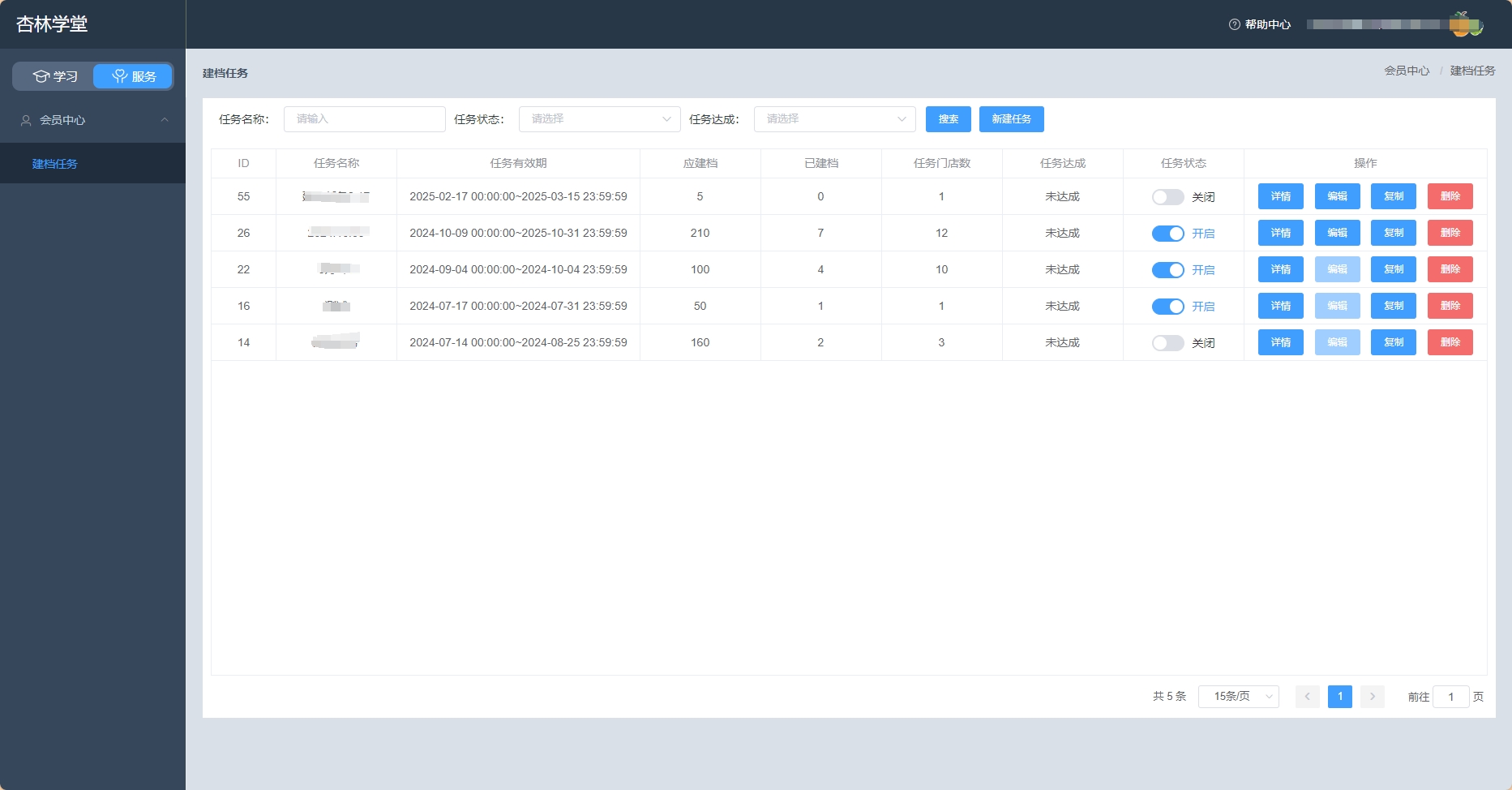The image size is (1512, 790).
Task: Click the 任务有效期 column header
Action: point(518,163)
